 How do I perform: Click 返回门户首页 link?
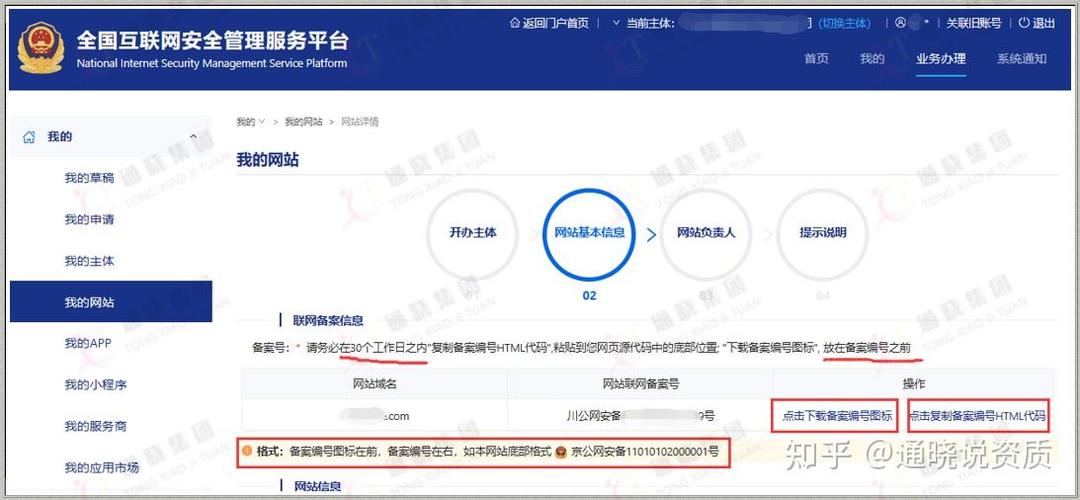556,23
